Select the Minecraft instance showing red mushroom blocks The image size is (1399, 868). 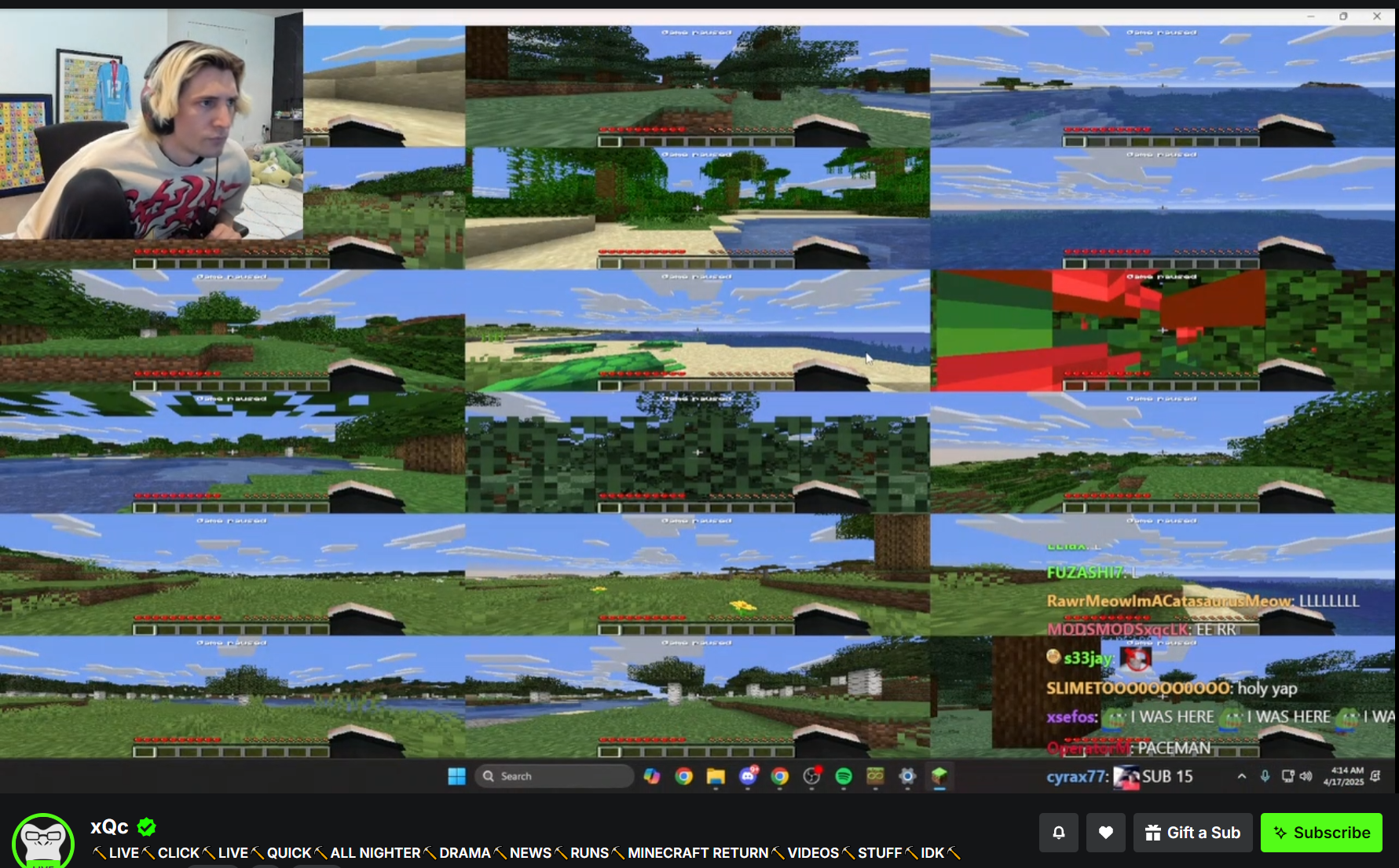click(x=1163, y=331)
